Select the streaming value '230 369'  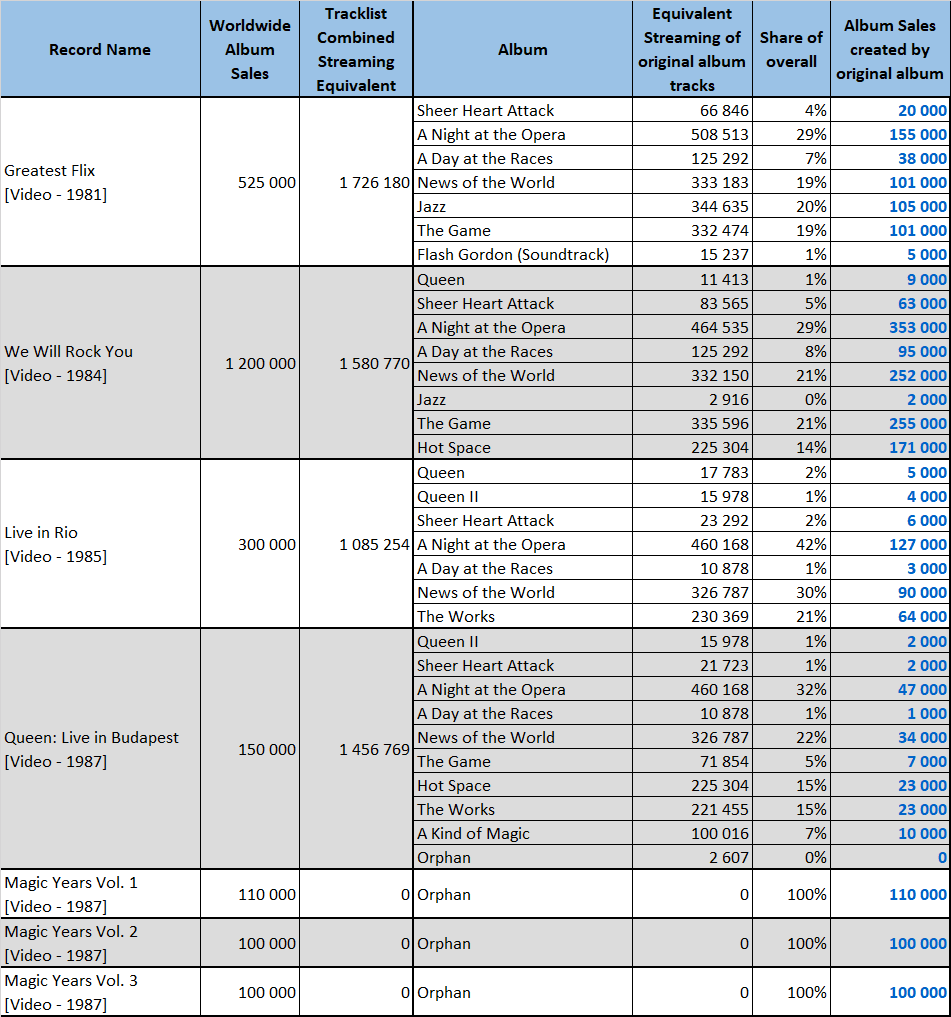tap(719, 617)
